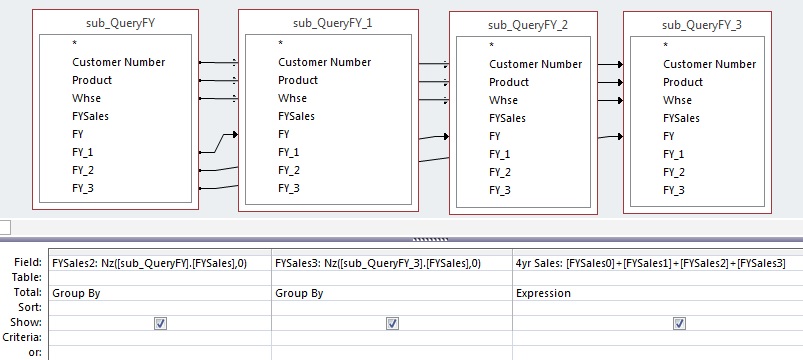Viewport: 803px width, 360px height.
Task: Click Table cell under FYSales3 column
Action: pyautogui.click(x=392, y=278)
